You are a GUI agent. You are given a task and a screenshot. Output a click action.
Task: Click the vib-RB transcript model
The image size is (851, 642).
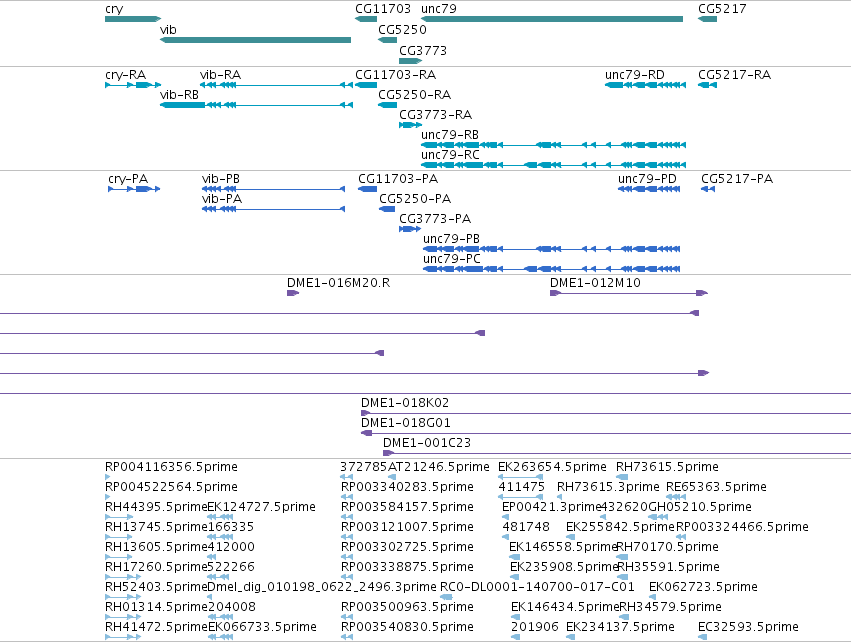[256, 105]
